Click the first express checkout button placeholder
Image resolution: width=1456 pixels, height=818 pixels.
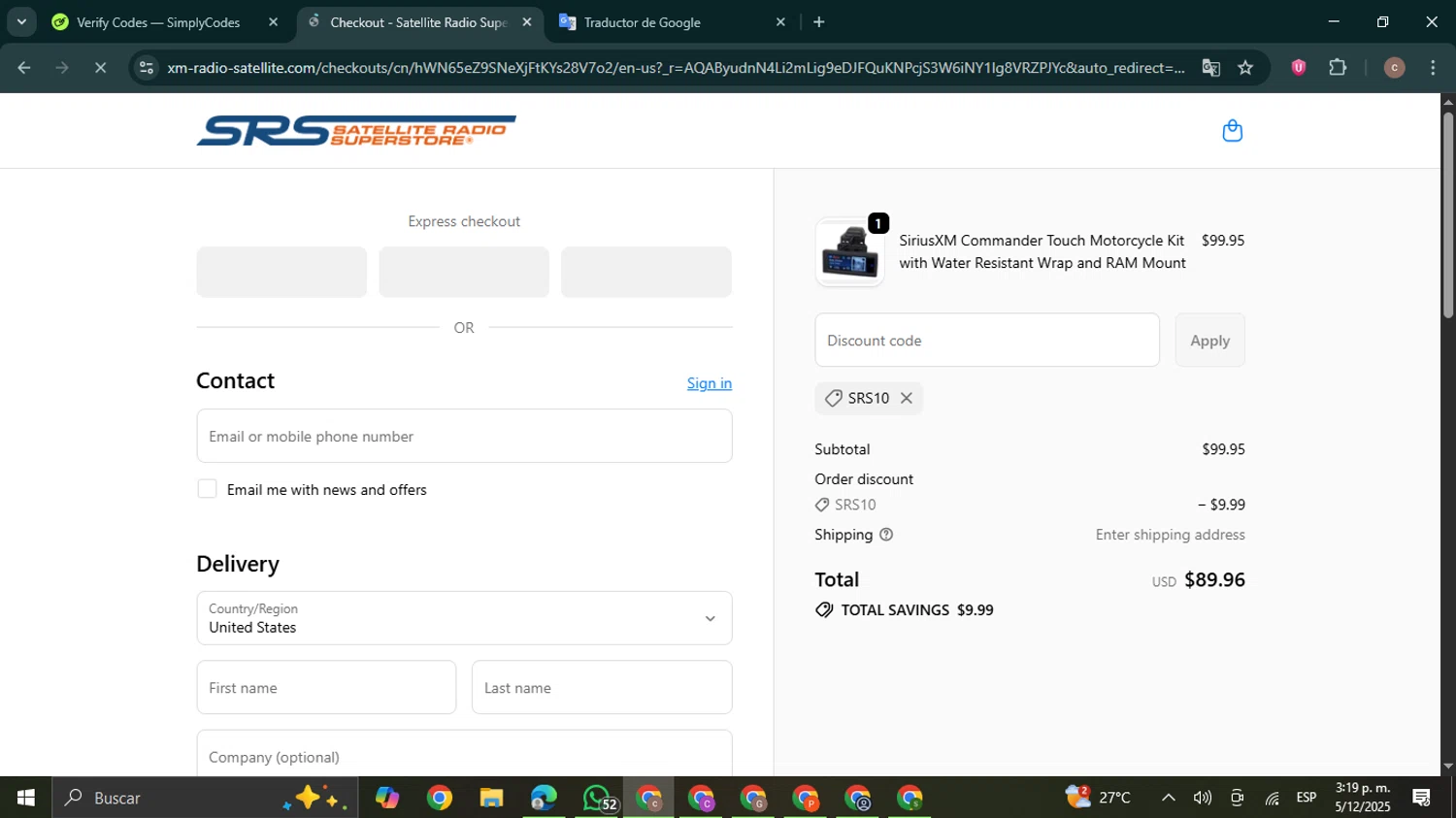(x=281, y=272)
